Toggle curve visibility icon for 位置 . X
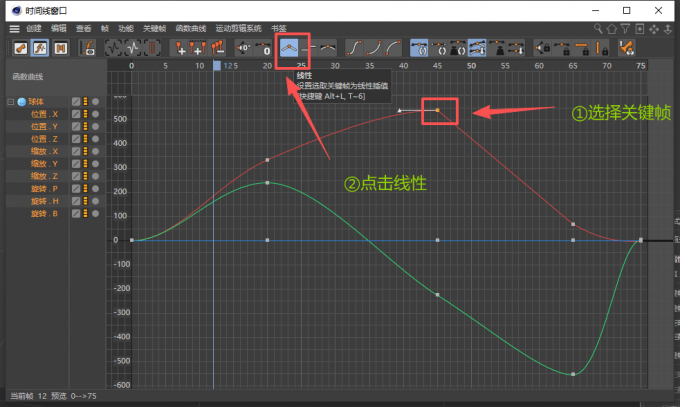The height and width of the screenshot is (407, 680). point(76,114)
